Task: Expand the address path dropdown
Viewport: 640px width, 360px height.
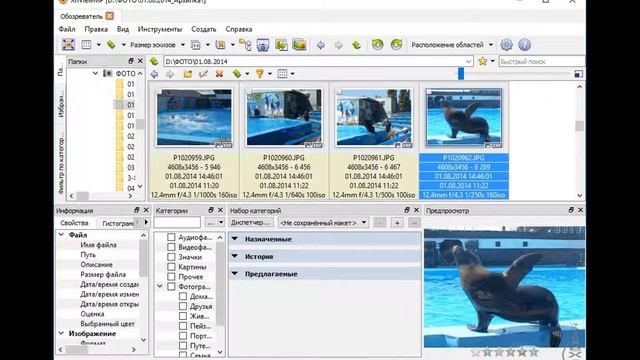Action: 469,62
